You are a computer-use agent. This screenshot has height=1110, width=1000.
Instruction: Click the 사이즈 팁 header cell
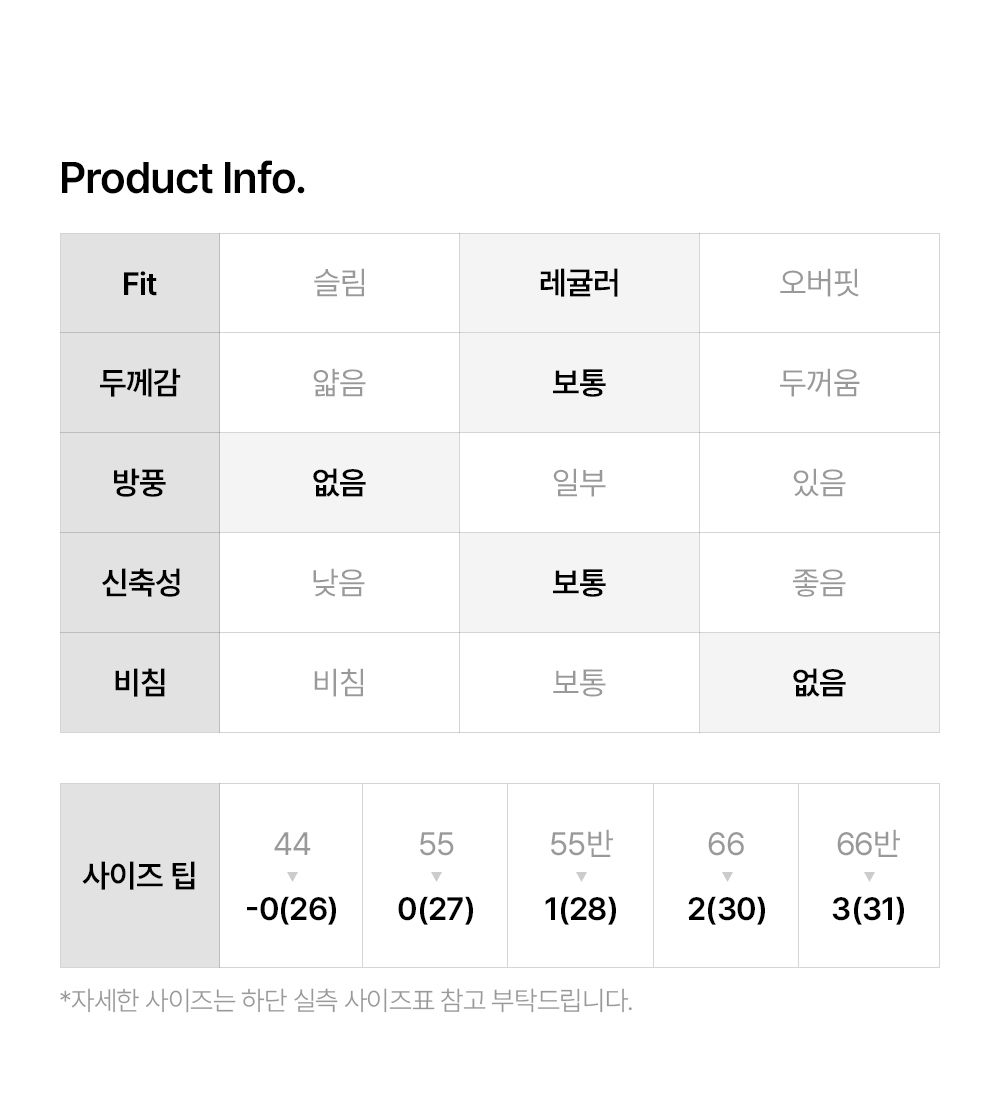[x=140, y=876]
